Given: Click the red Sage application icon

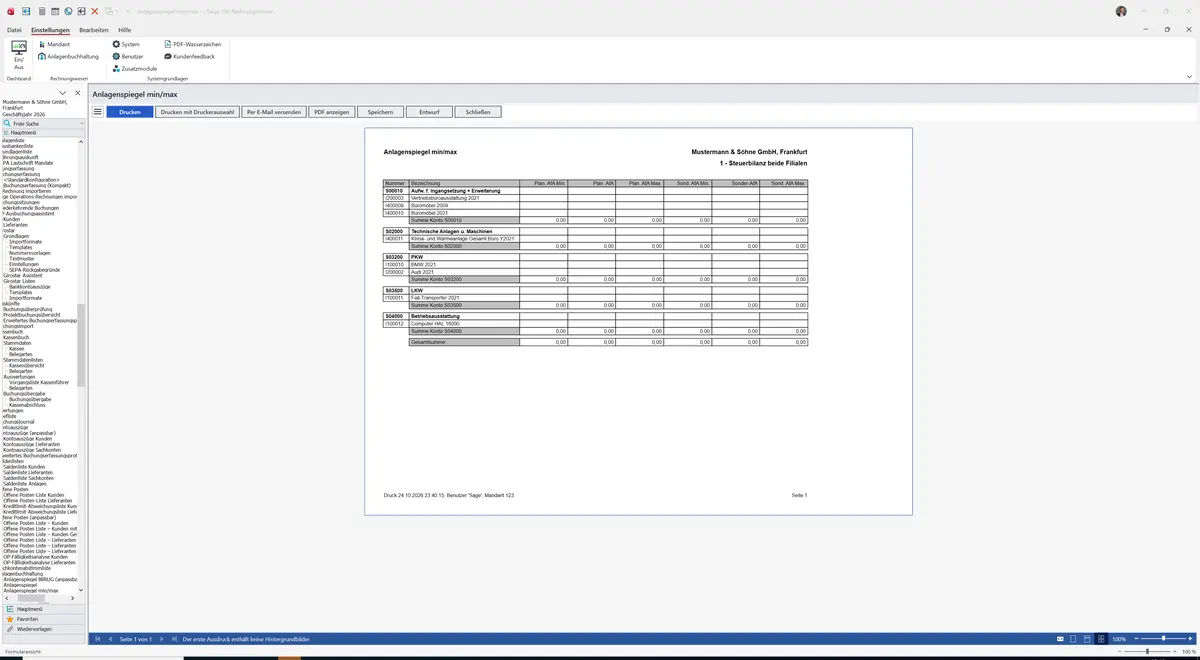Looking at the screenshot, I should [9, 11].
